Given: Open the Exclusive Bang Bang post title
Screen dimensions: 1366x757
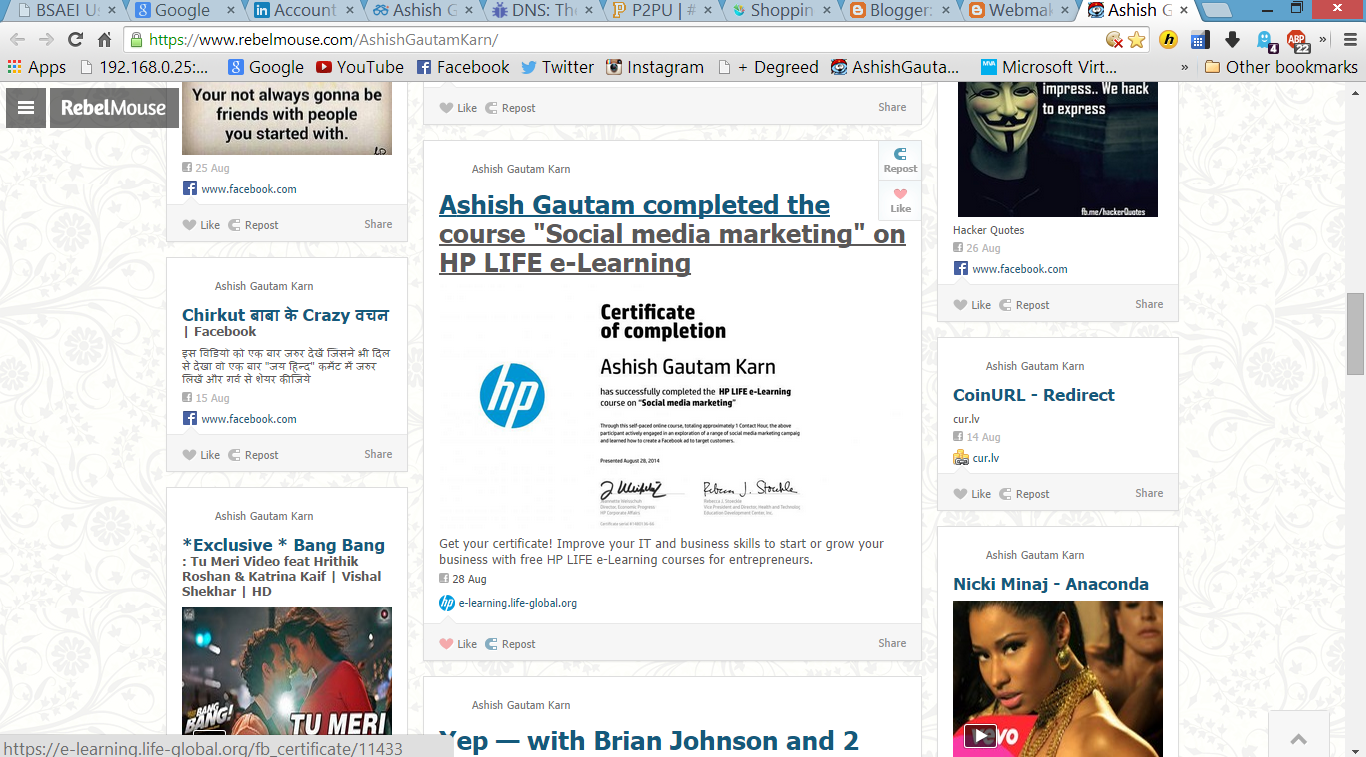Looking at the screenshot, I should [x=283, y=567].
